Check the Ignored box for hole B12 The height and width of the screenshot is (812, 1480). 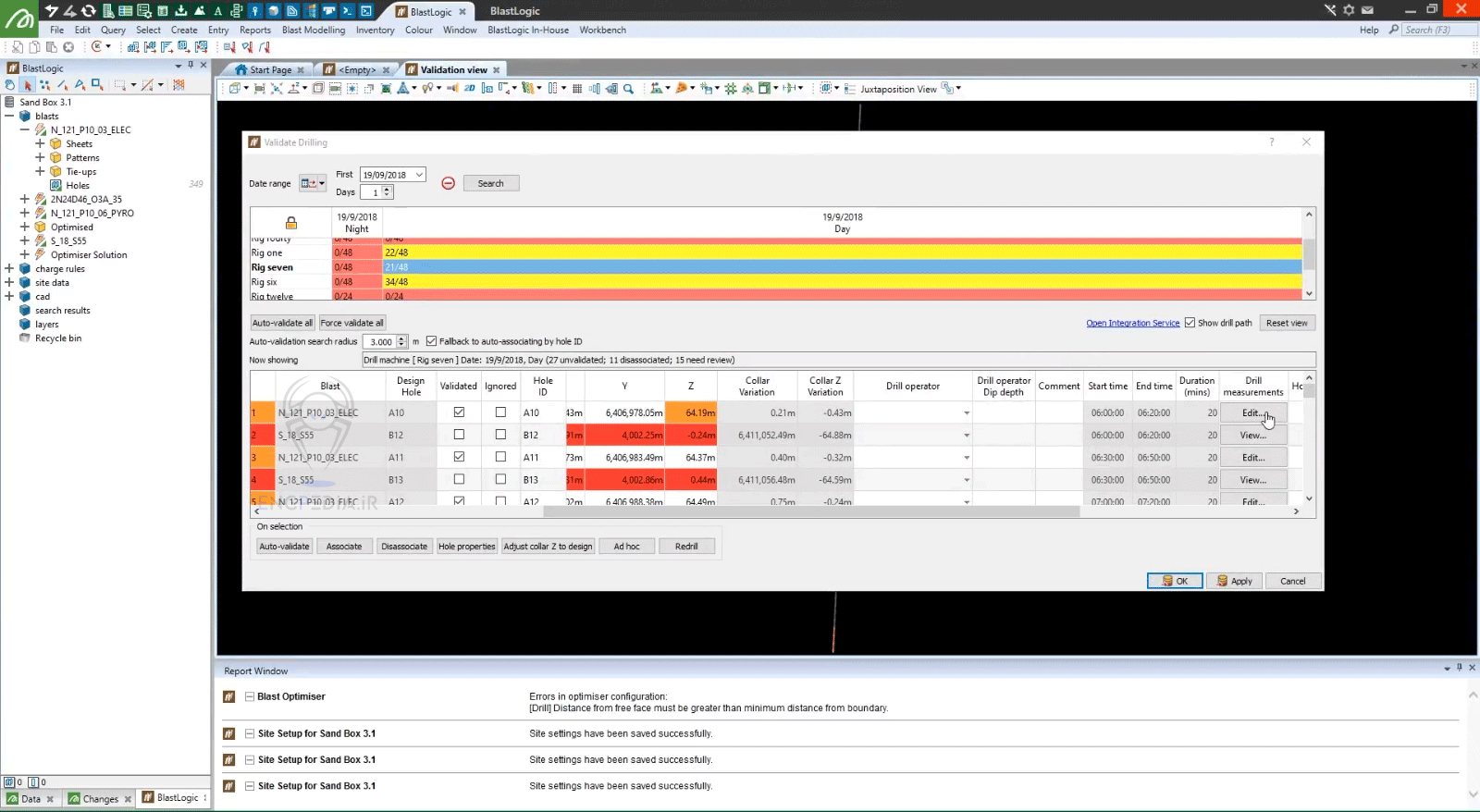point(500,435)
